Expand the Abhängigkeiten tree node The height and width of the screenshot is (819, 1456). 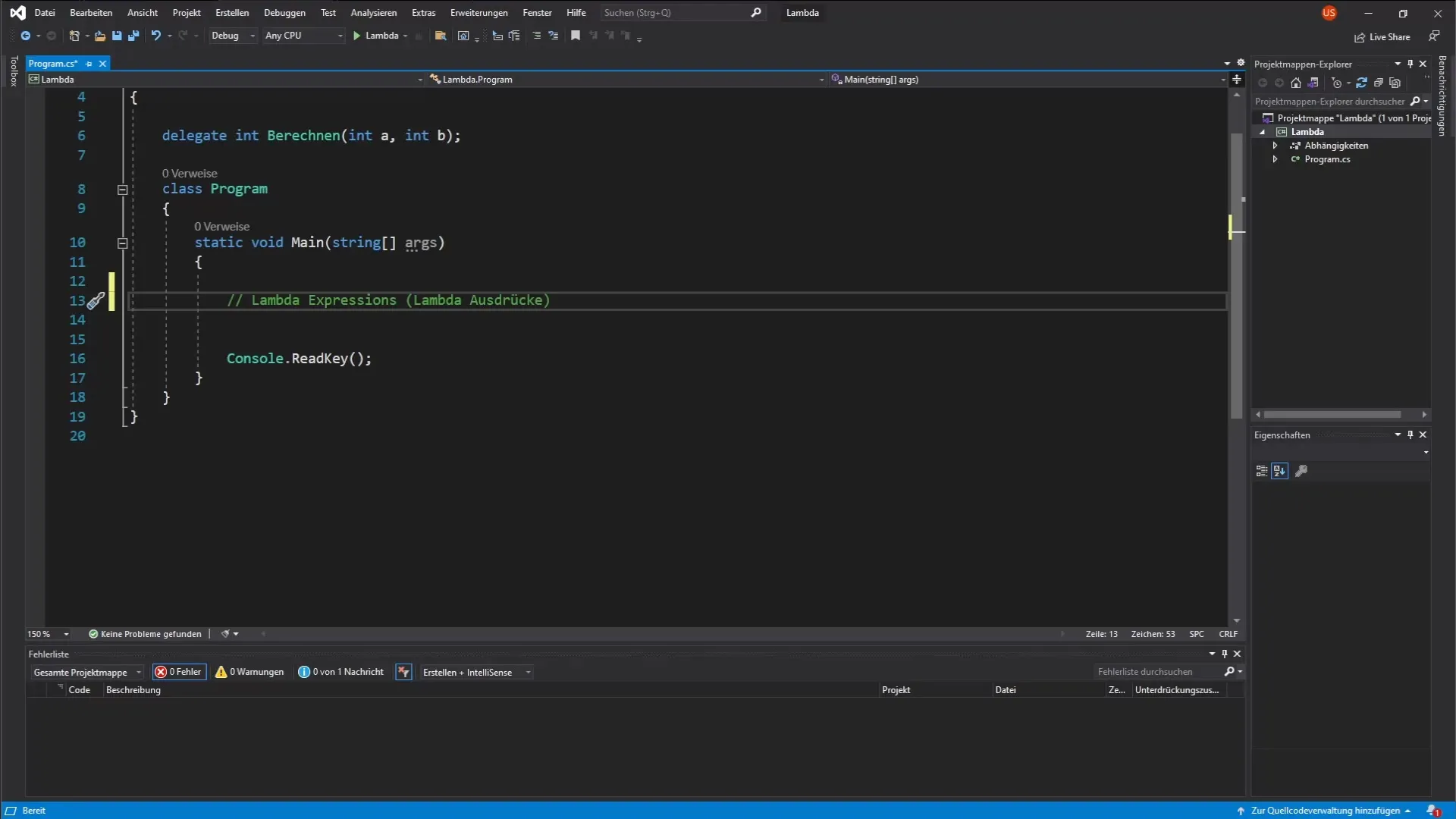click(1276, 146)
